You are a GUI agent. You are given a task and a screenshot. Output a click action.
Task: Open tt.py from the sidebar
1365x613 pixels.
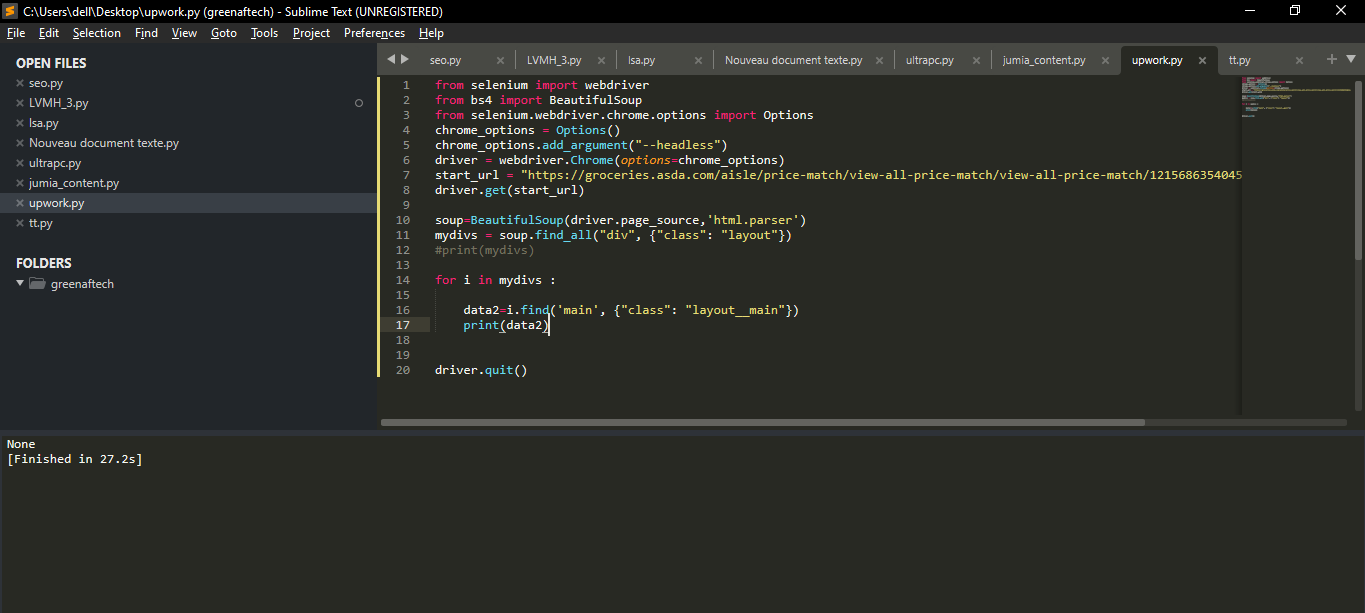coord(41,223)
